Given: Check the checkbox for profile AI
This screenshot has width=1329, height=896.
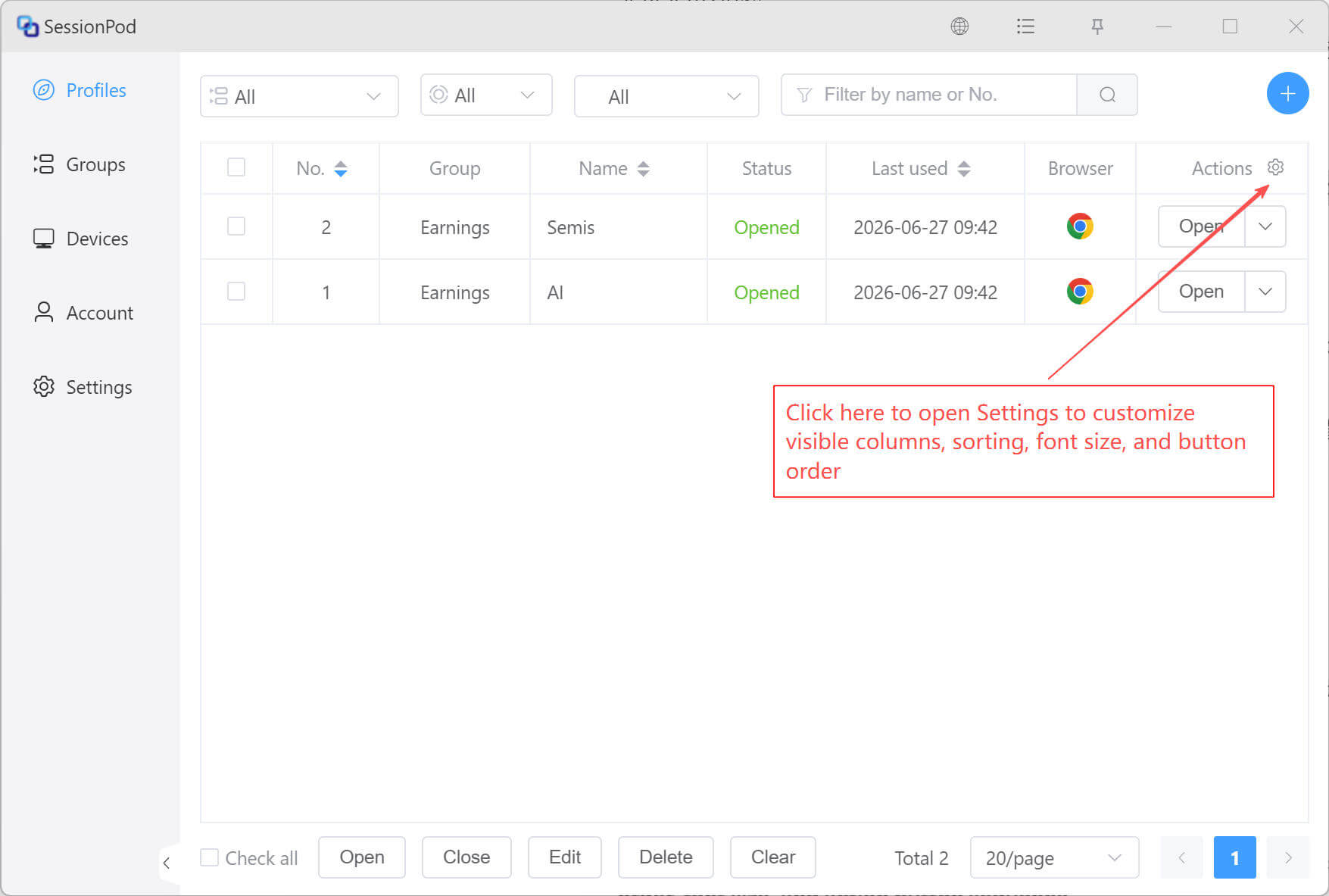Looking at the screenshot, I should coord(236,292).
